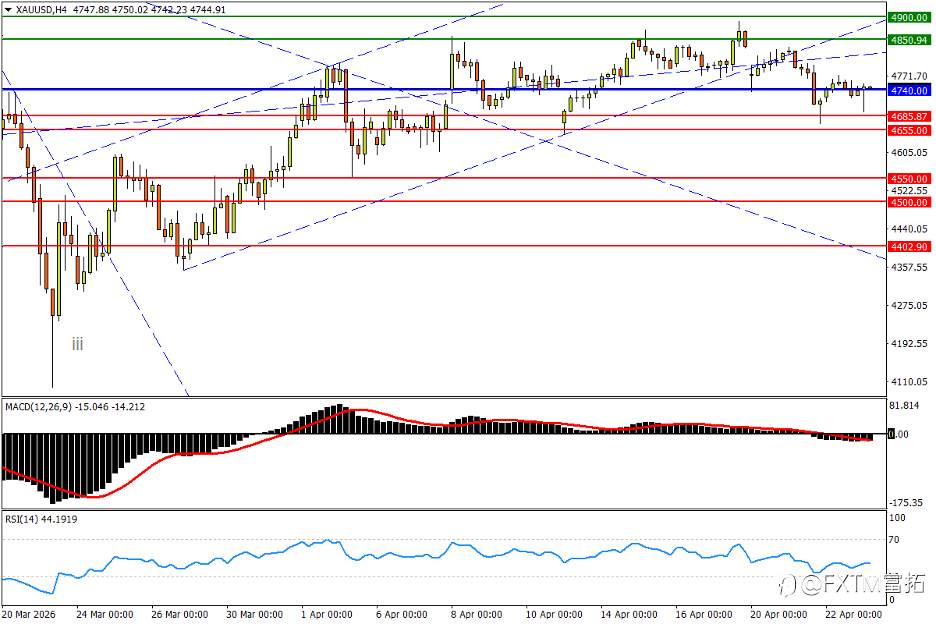
Task: Click the 'iii' wave label on chart
Action: 78,344
